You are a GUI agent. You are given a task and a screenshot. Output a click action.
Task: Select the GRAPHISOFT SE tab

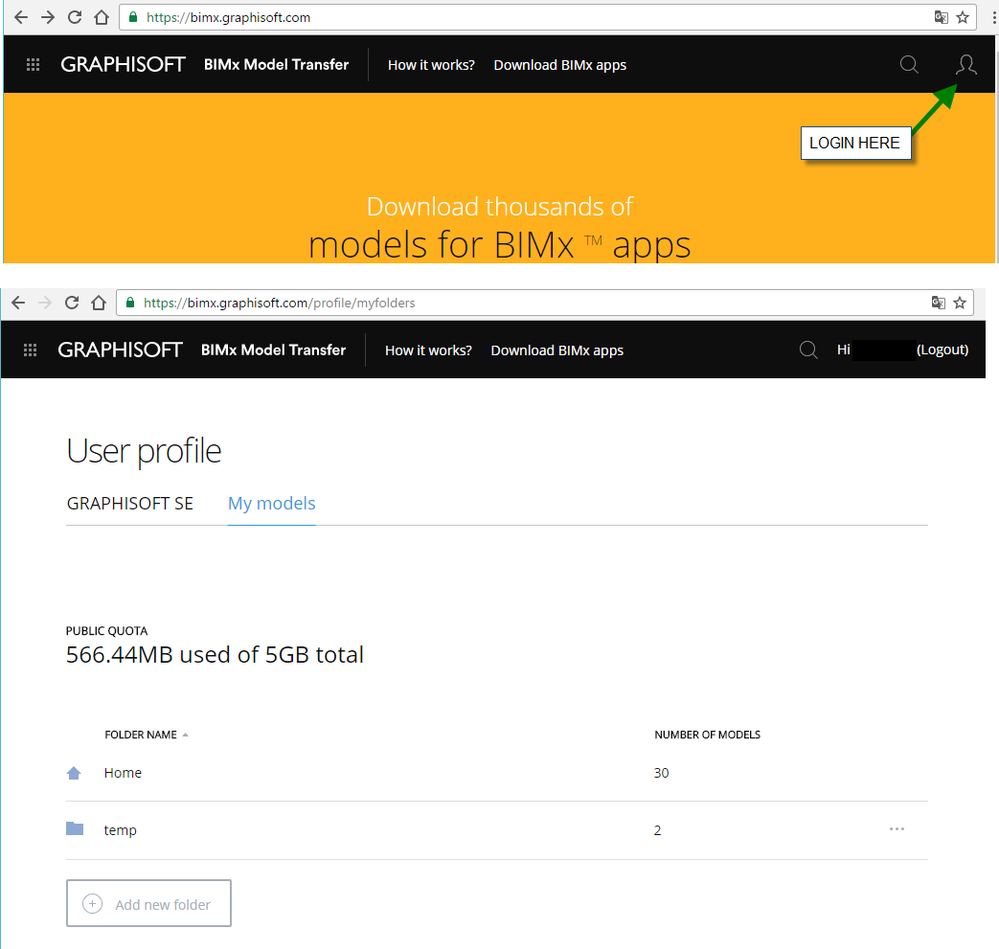129,503
